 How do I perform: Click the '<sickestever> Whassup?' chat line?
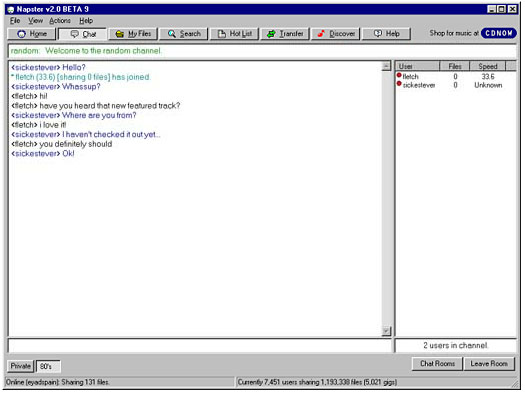coord(56,87)
